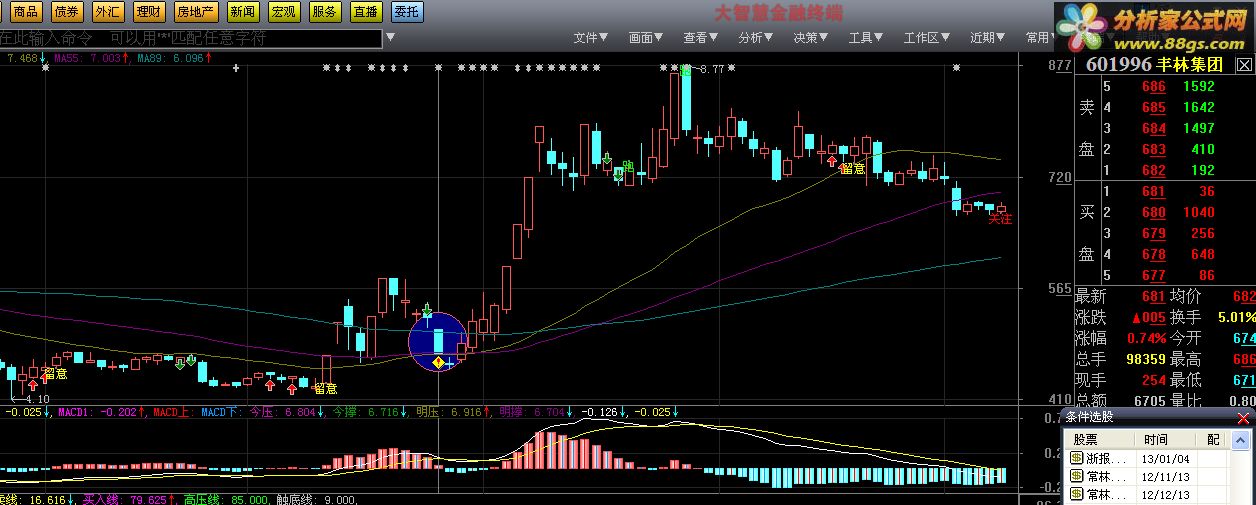
Task: Sort by the 时间 column header
Action: [1164, 439]
